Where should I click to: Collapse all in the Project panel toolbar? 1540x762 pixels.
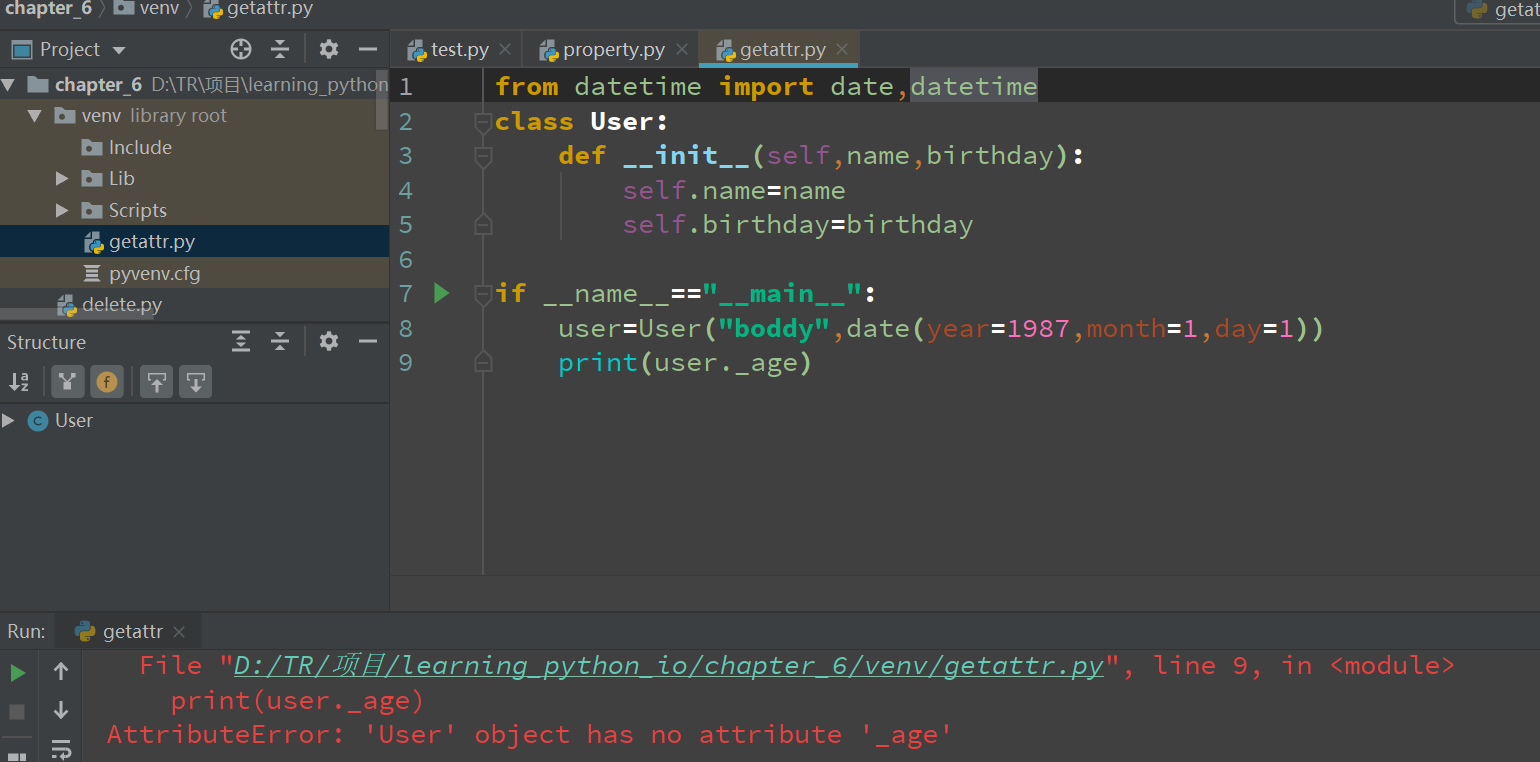[x=280, y=49]
